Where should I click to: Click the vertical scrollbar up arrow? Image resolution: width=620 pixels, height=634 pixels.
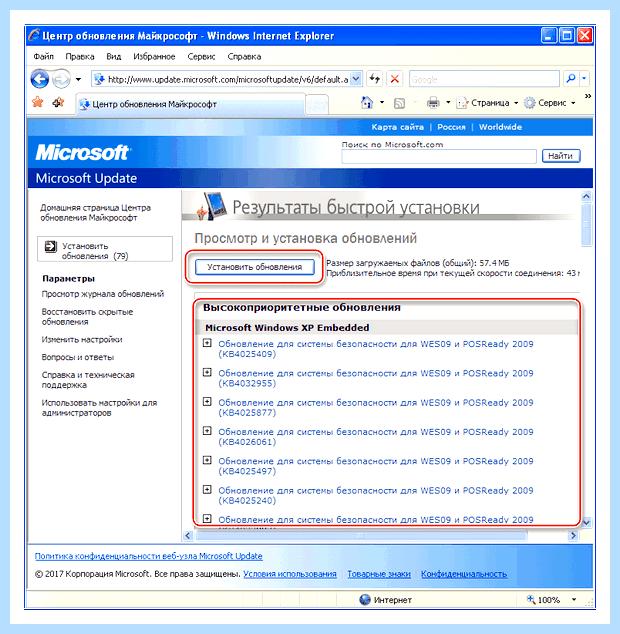586,197
